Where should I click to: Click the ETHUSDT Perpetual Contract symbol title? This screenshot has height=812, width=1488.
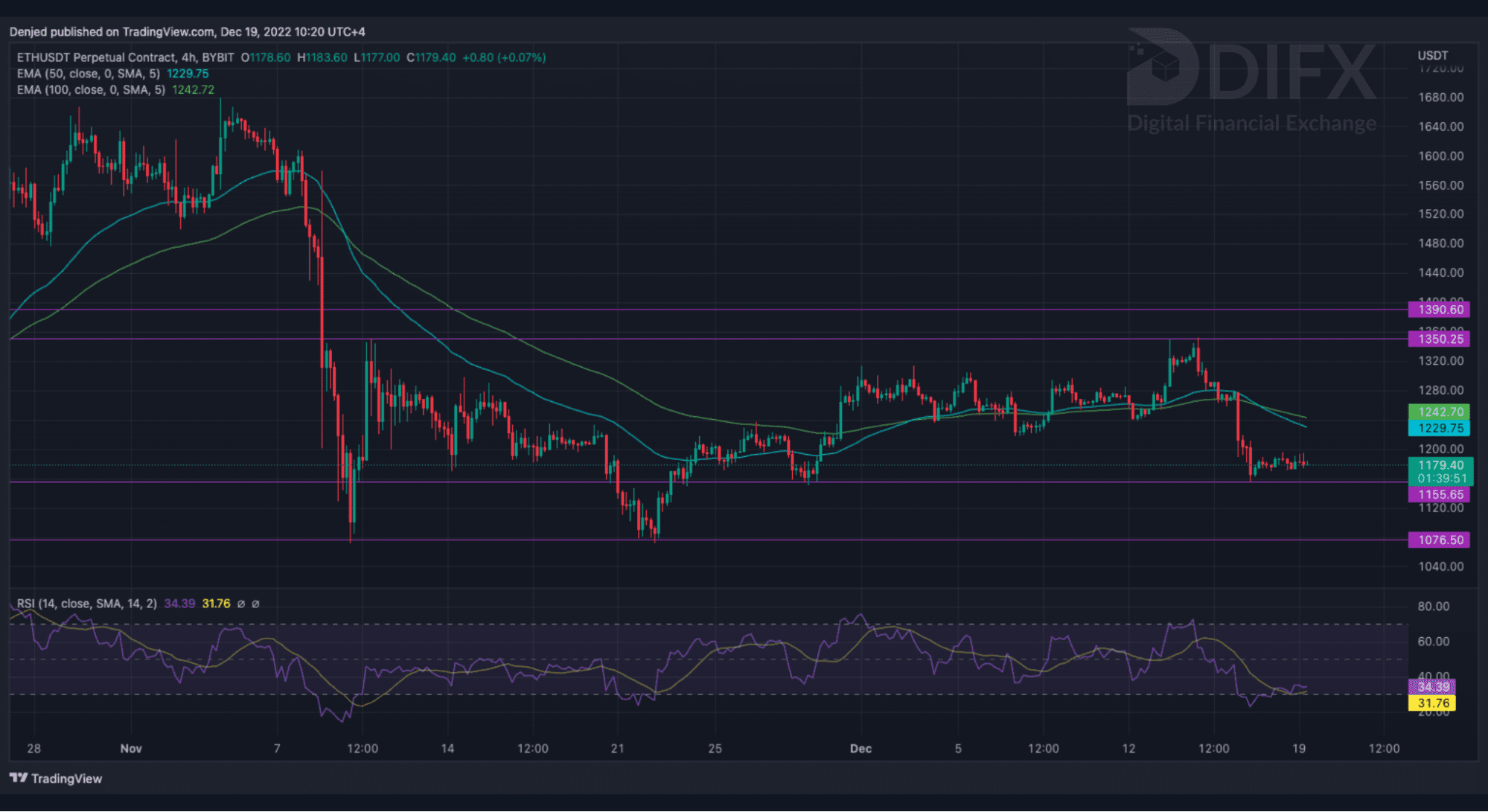(96, 57)
